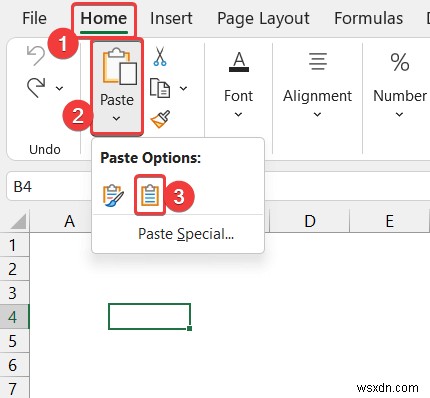
Task: Select column D header
Action: tap(310, 221)
